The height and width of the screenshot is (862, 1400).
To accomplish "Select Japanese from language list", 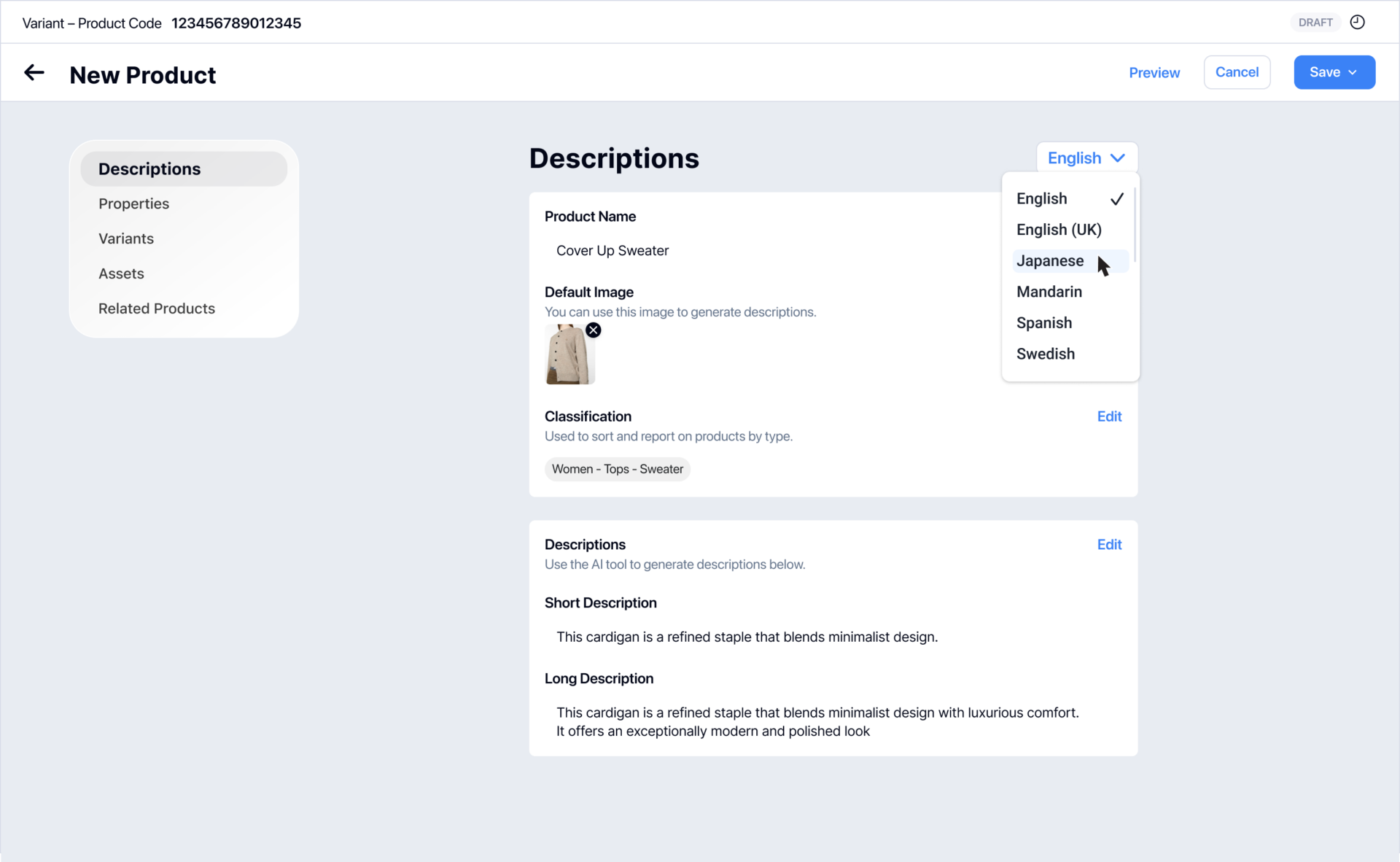I will [1050, 261].
